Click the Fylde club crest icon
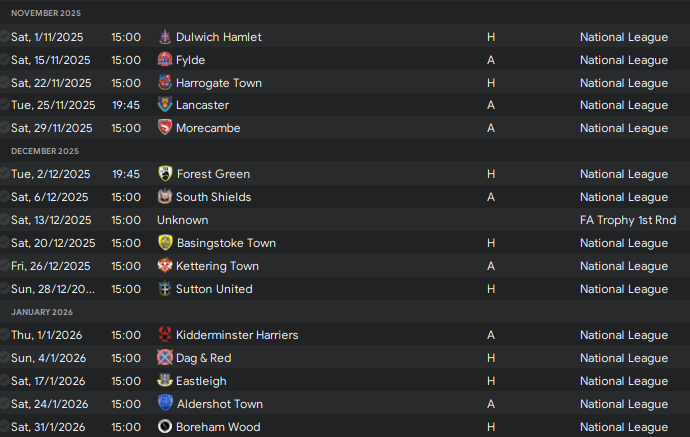This screenshot has width=690, height=437. [165, 59]
